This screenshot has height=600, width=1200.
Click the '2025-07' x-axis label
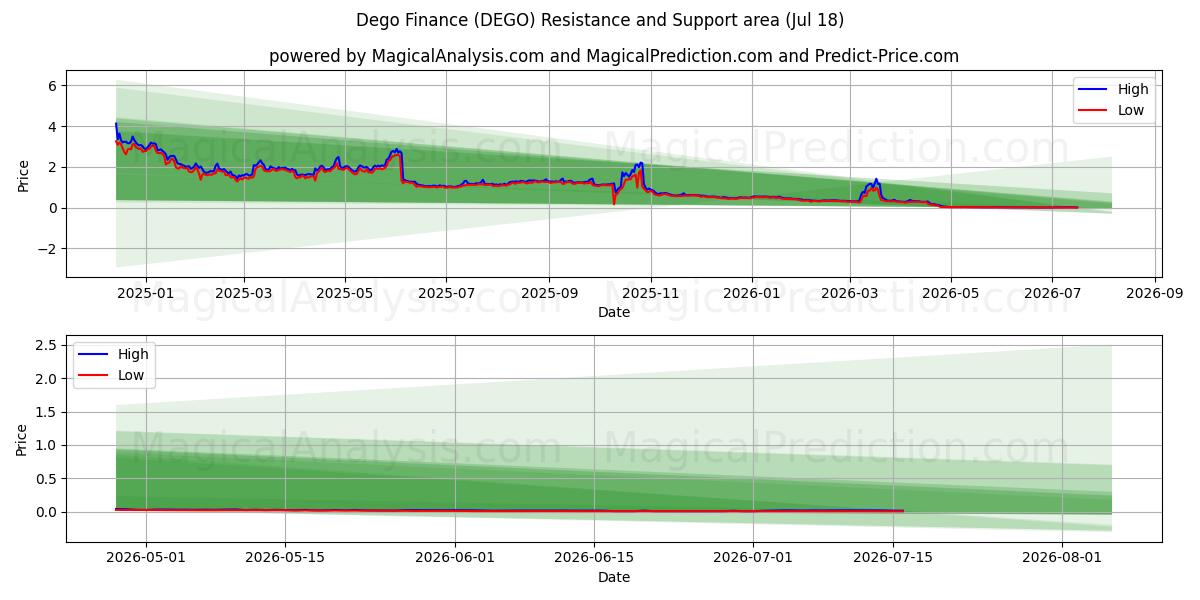pos(446,293)
